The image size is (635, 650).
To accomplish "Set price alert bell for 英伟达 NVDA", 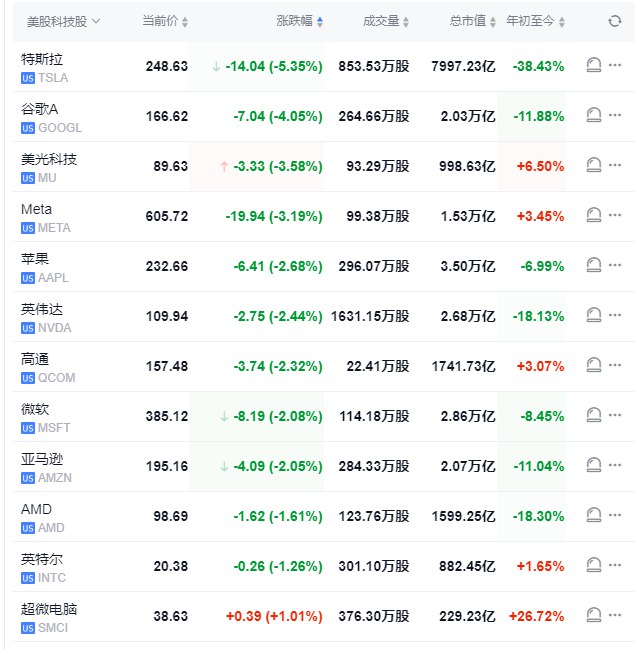I will pos(594,315).
